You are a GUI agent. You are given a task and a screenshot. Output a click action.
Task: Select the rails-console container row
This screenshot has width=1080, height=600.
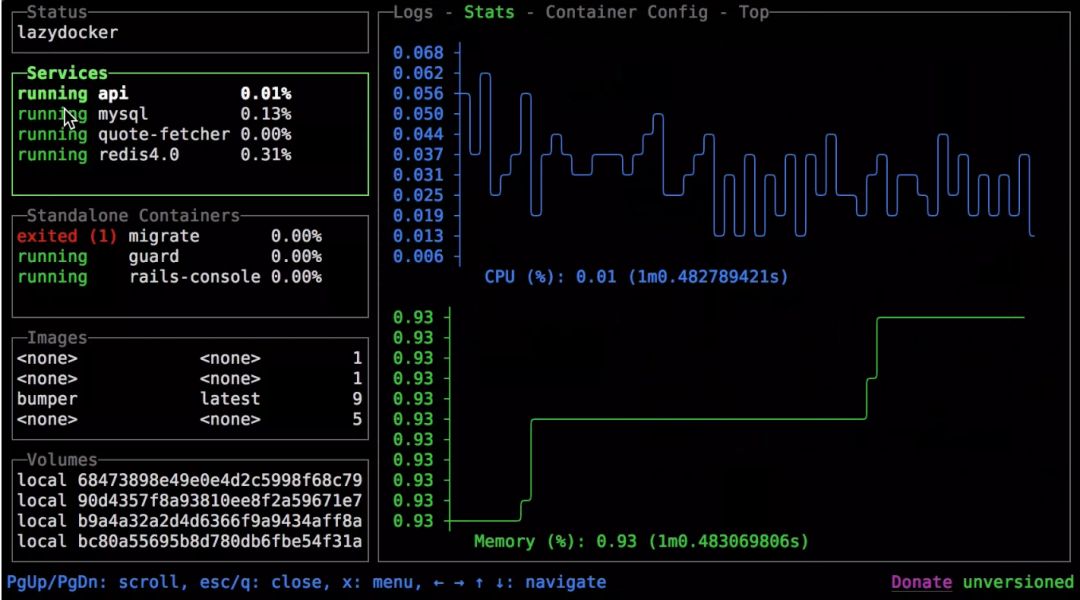190,277
